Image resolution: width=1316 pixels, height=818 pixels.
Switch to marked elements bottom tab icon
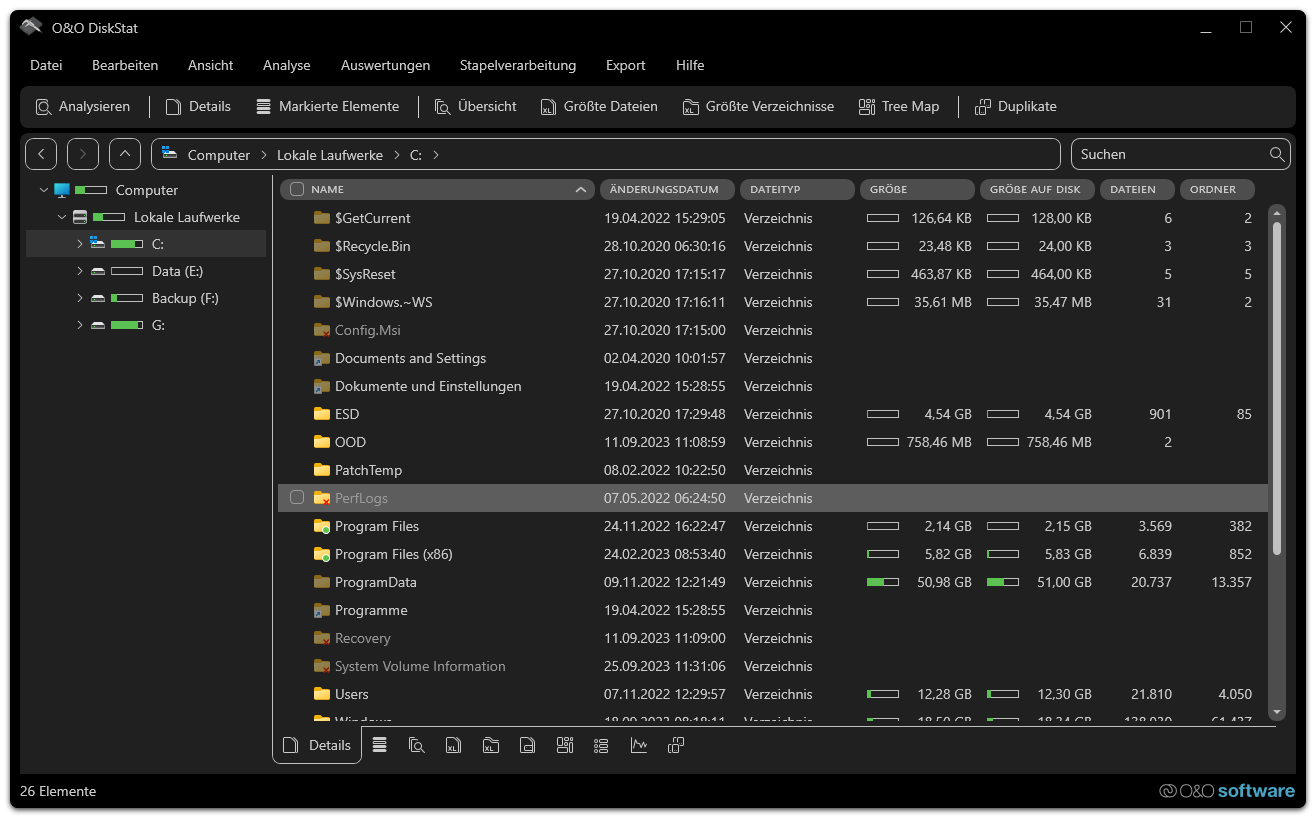coord(380,745)
